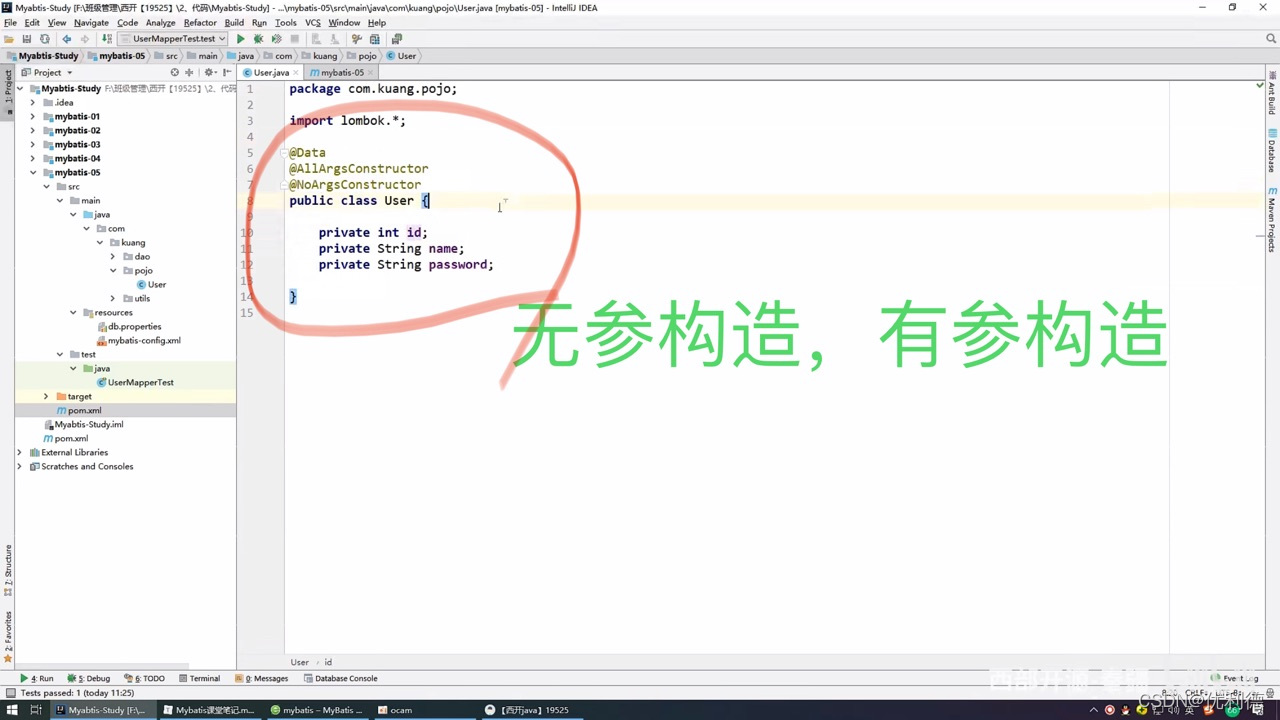This screenshot has height=720, width=1280.
Task: Open the Maven Projects side panel tab
Action: 1272,219
